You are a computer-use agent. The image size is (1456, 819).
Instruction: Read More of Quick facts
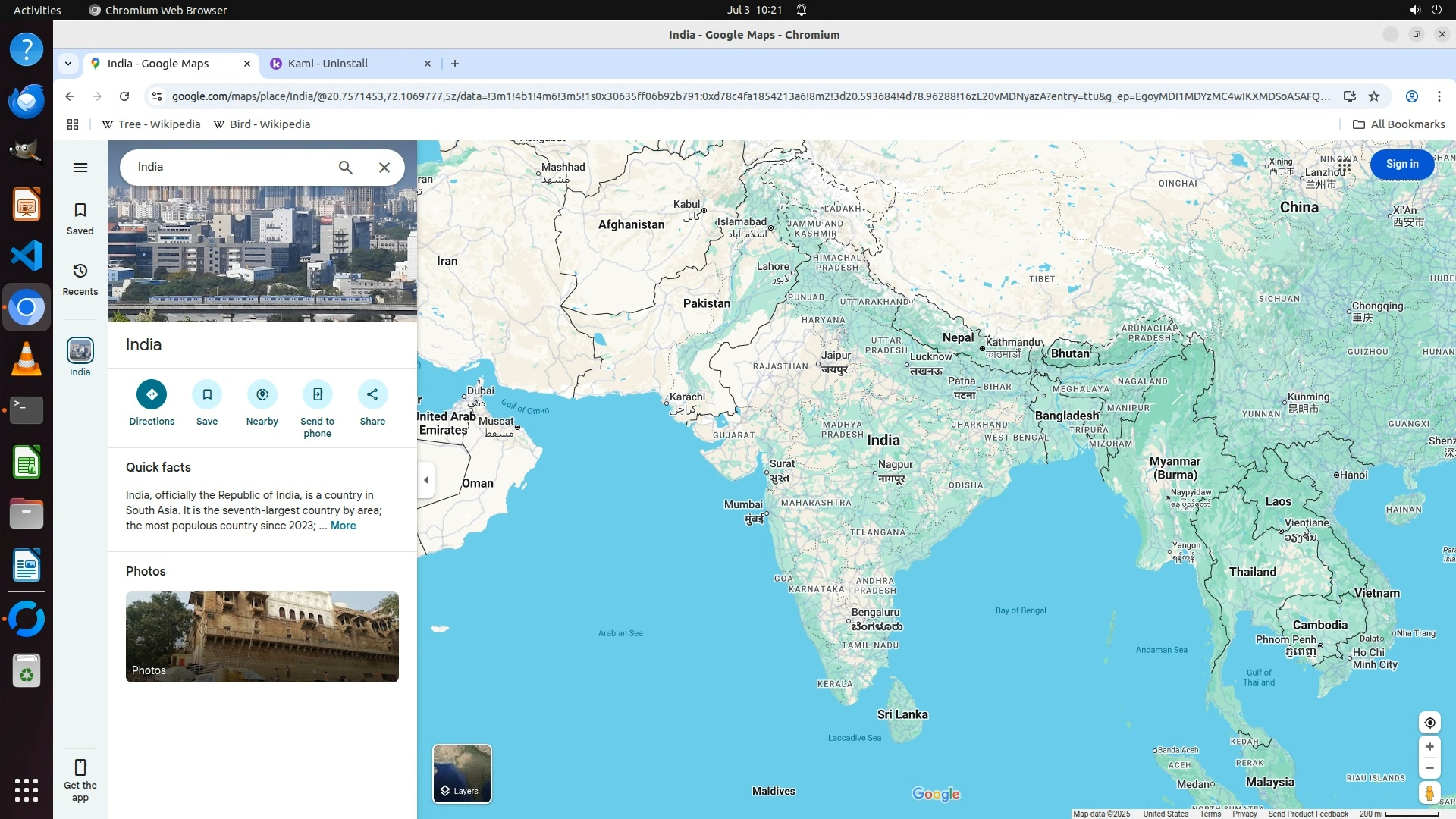[343, 526]
